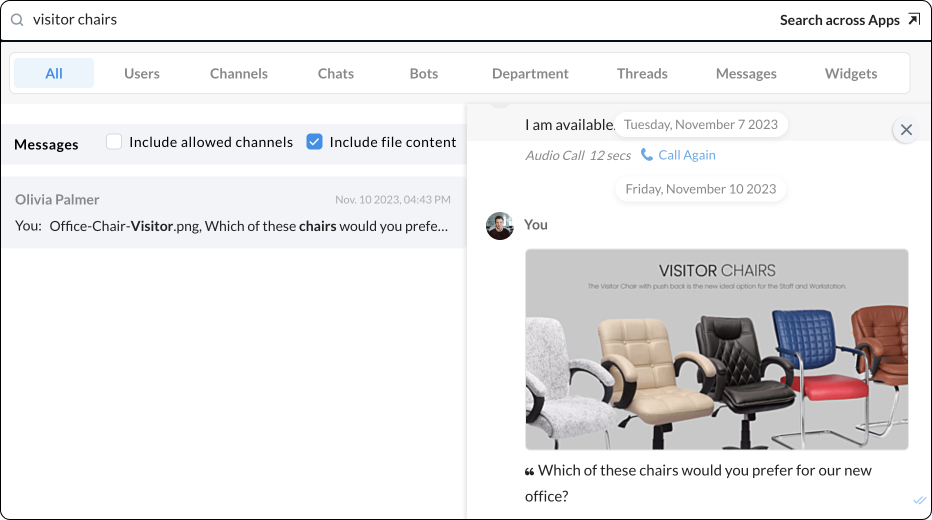932x520 pixels.
Task: Click the 'I am available' message
Action: (569, 125)
